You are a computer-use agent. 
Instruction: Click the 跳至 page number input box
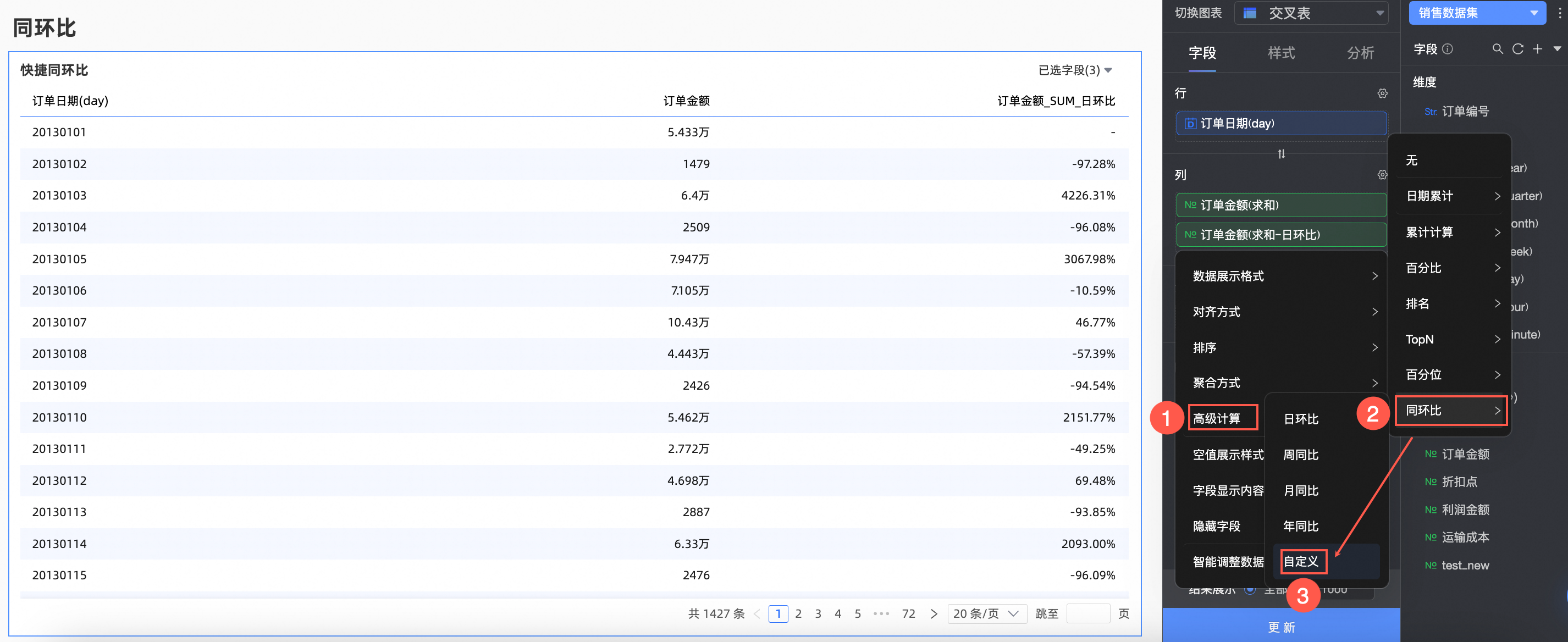1087,613
